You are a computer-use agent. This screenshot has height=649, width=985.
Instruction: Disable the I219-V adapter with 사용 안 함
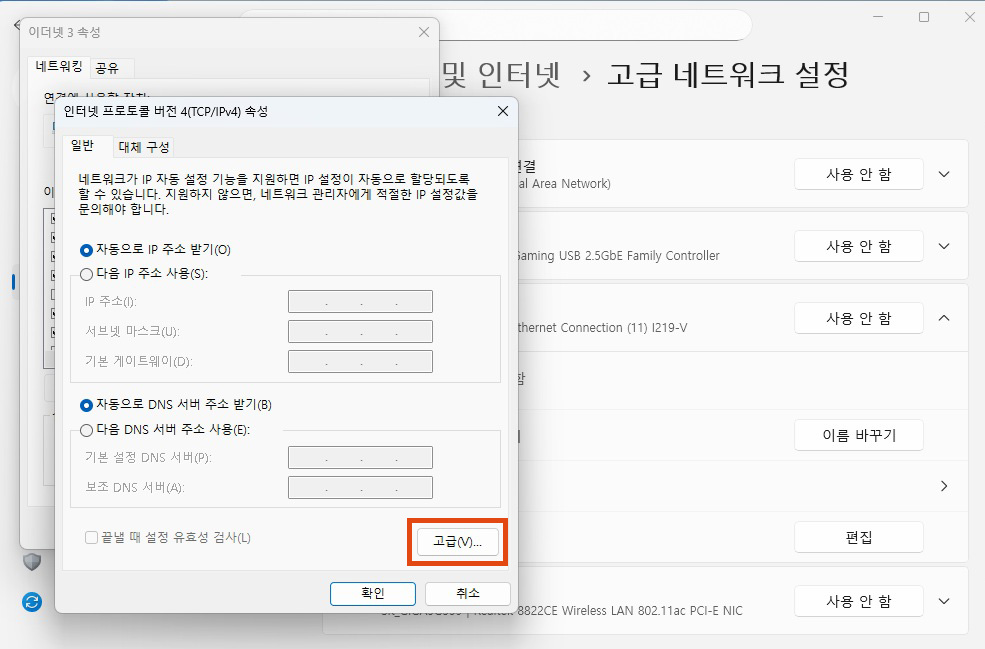click(858, 318)
